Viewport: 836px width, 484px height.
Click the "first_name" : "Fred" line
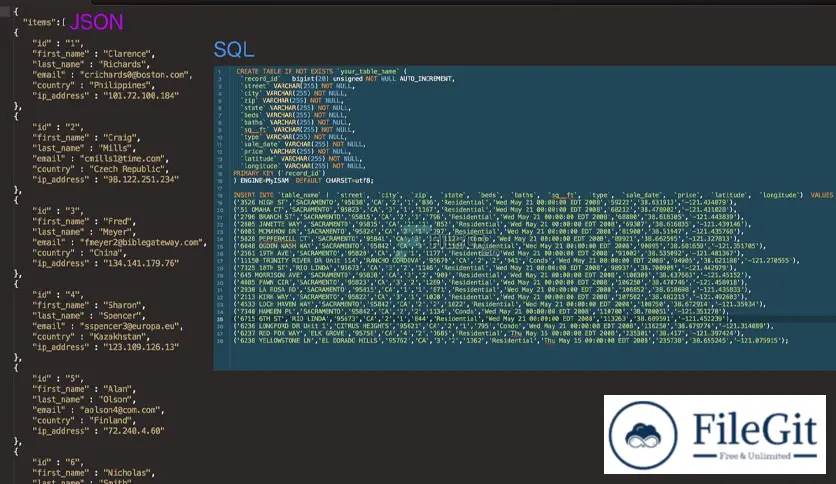[84, 221]
